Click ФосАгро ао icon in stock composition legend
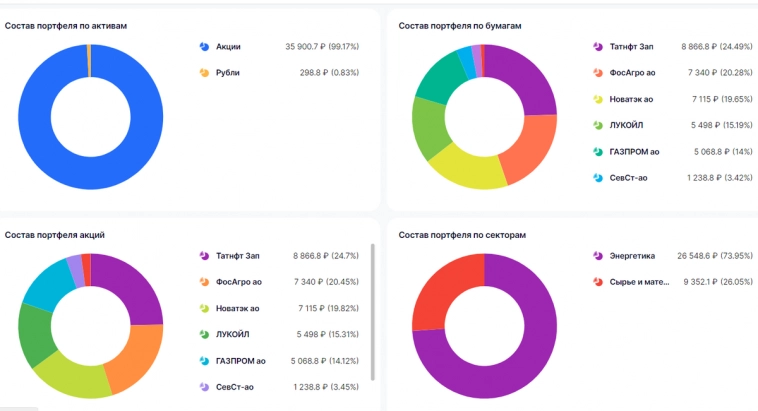The width and height of the screenshot is (758, 411). click(204, 282)
